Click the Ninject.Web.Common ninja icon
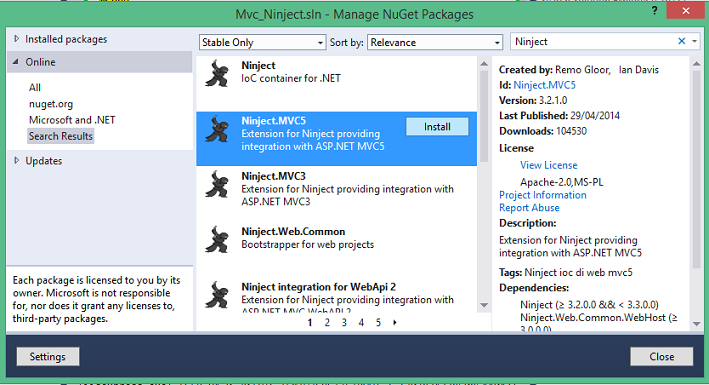This screenshot has width=709, height=385. (x=217, y=239)
